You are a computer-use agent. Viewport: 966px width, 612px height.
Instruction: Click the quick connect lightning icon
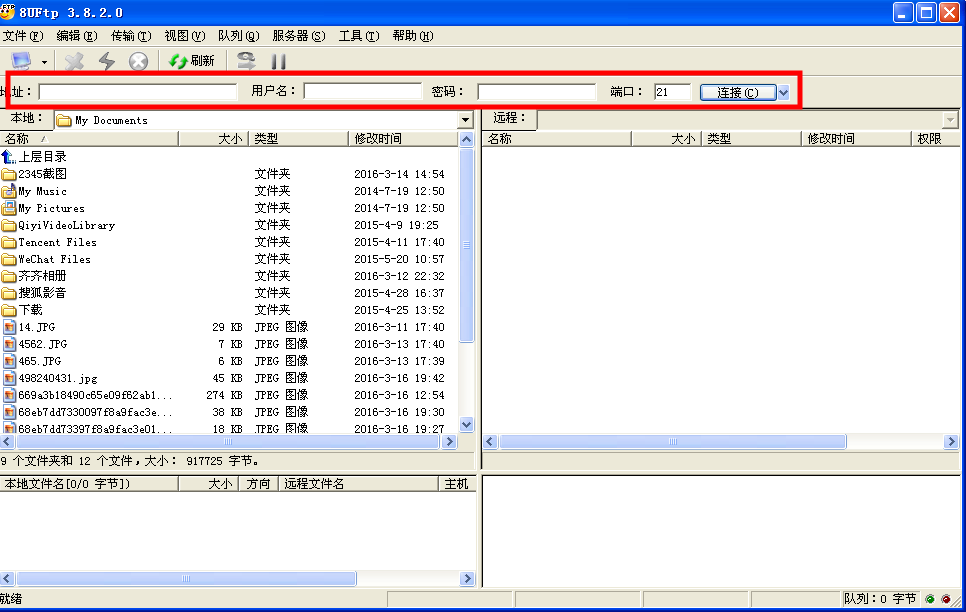(107, 61)
